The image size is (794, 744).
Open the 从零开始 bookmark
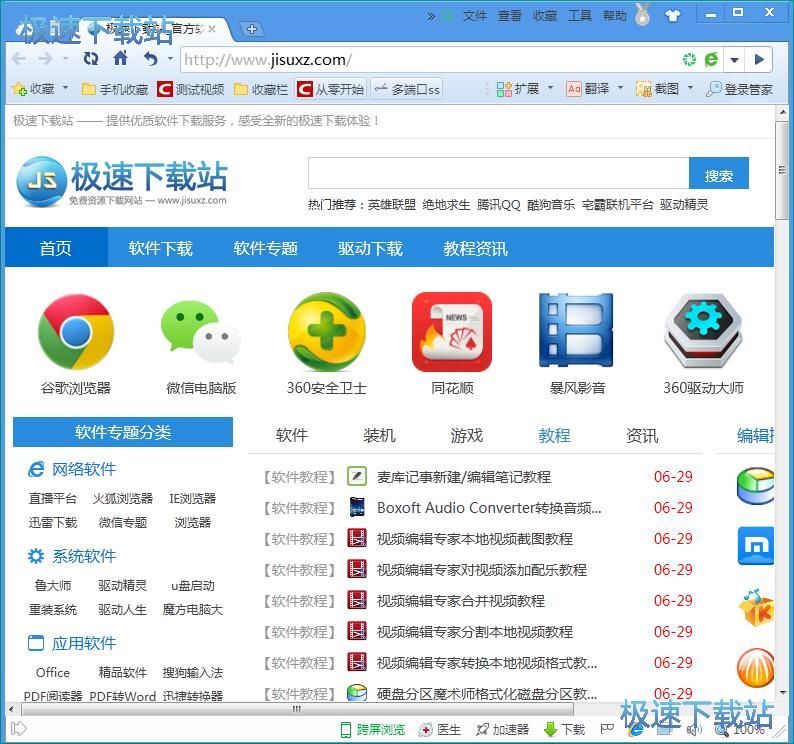pyautogui.click(x=331, y=89)
